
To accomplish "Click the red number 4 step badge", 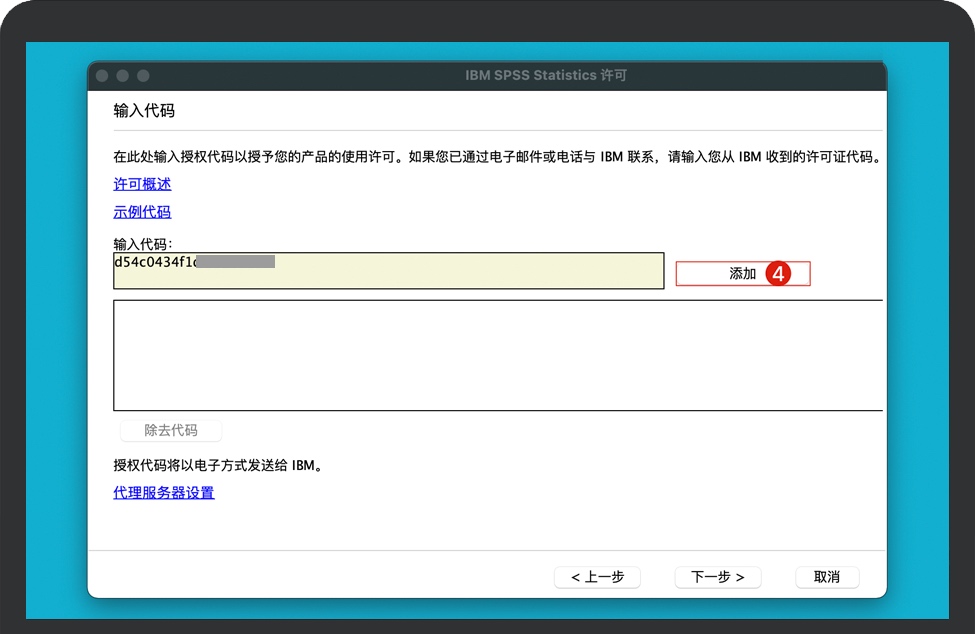I will click(x=779, y=273).
